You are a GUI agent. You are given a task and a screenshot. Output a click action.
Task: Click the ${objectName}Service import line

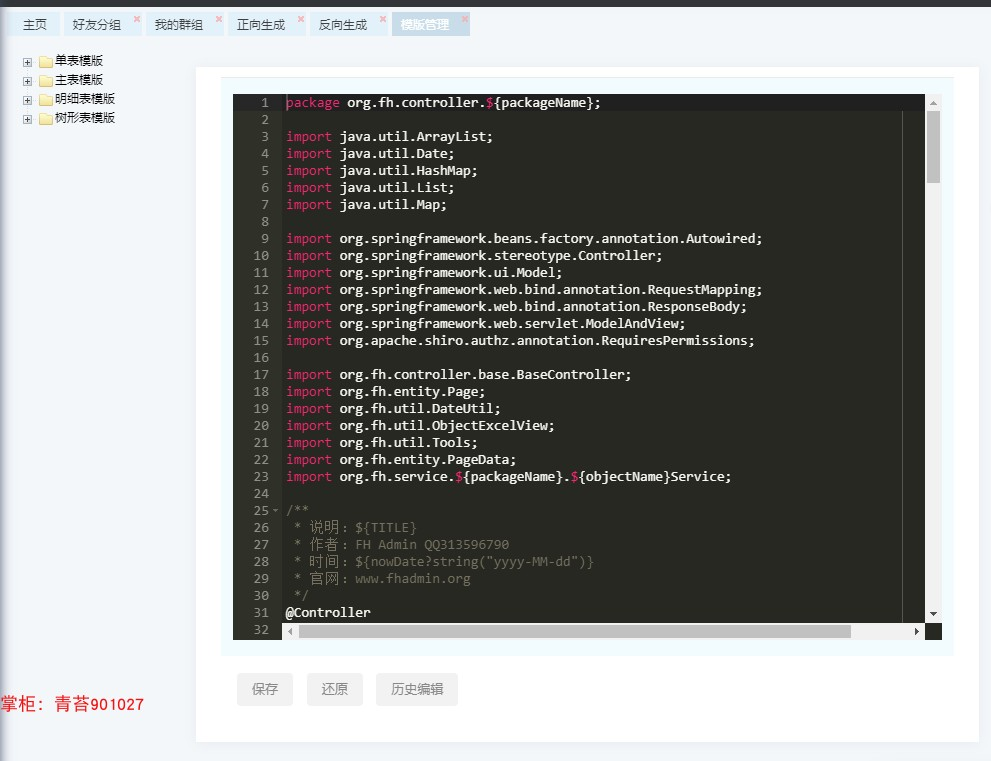(x=509, y=477)
